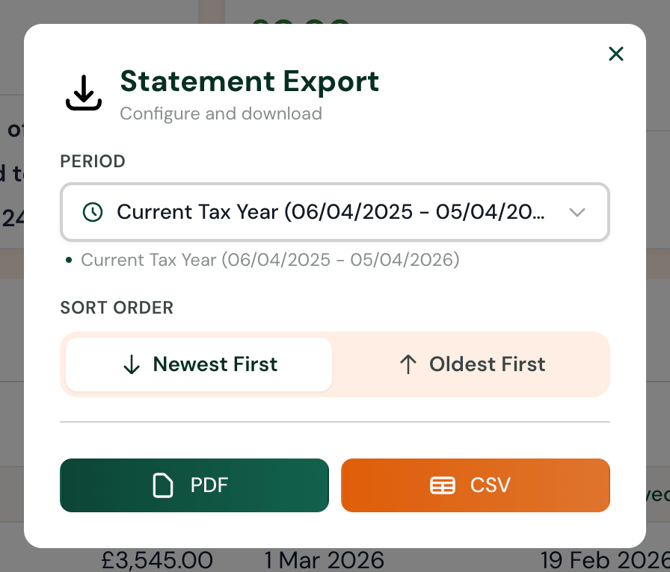Click the table icon on CSV button
670x572 pixels.
[442, 486]
